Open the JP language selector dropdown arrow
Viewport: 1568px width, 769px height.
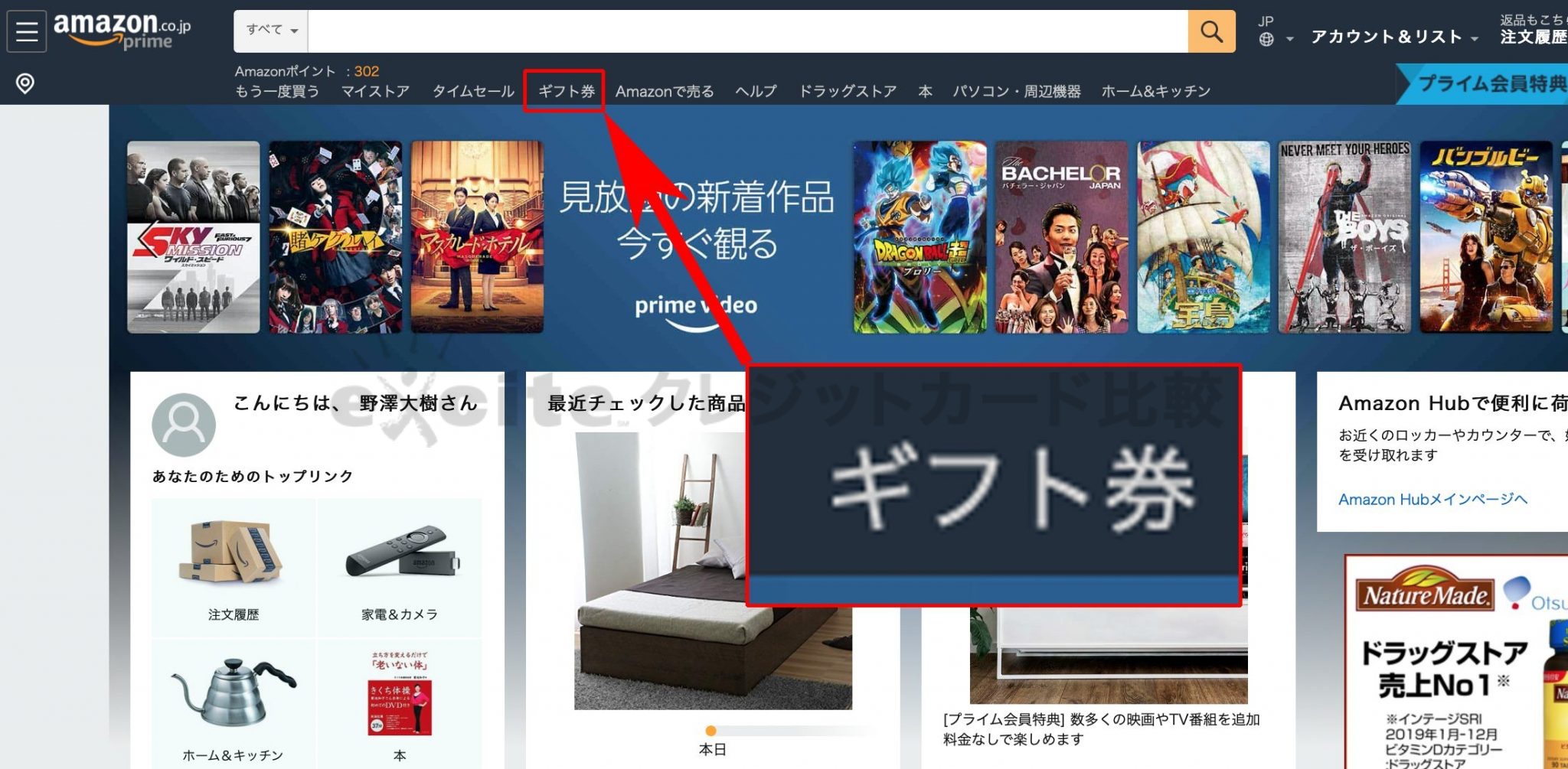click(x=1290, y=39)
